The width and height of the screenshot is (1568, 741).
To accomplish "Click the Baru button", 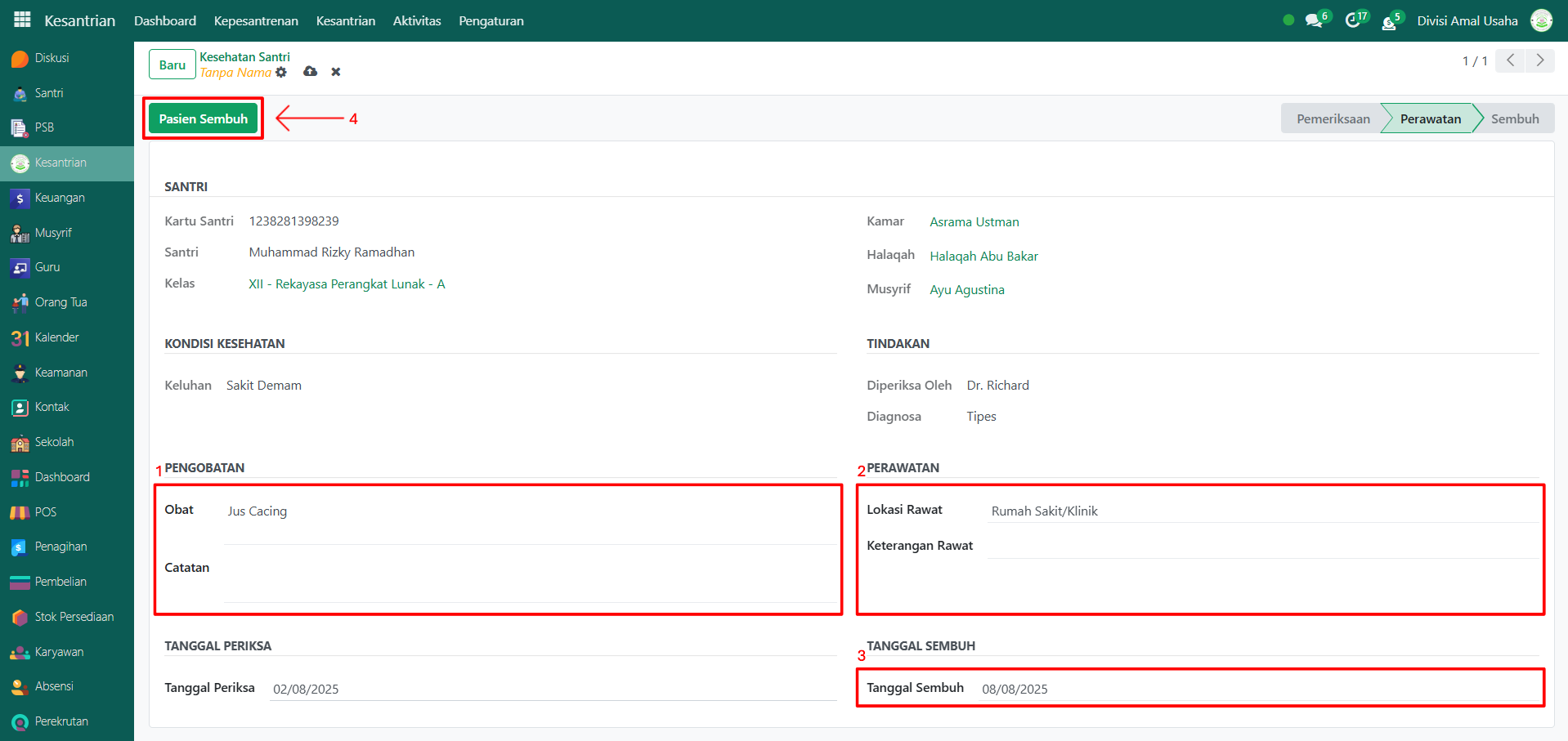I will pyautogui.click(x=172, y=65).
